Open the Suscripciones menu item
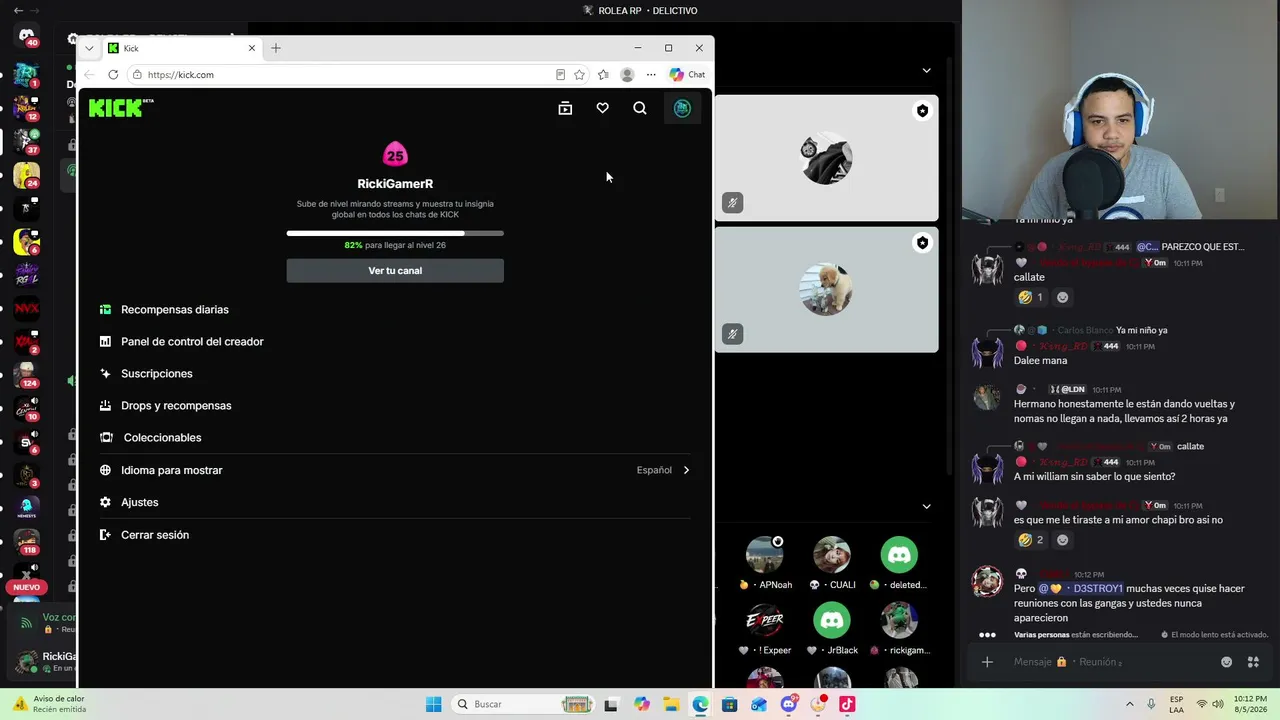Viewport: 1280px width, 720px height. pyautogui.click(x=157, y=374)
